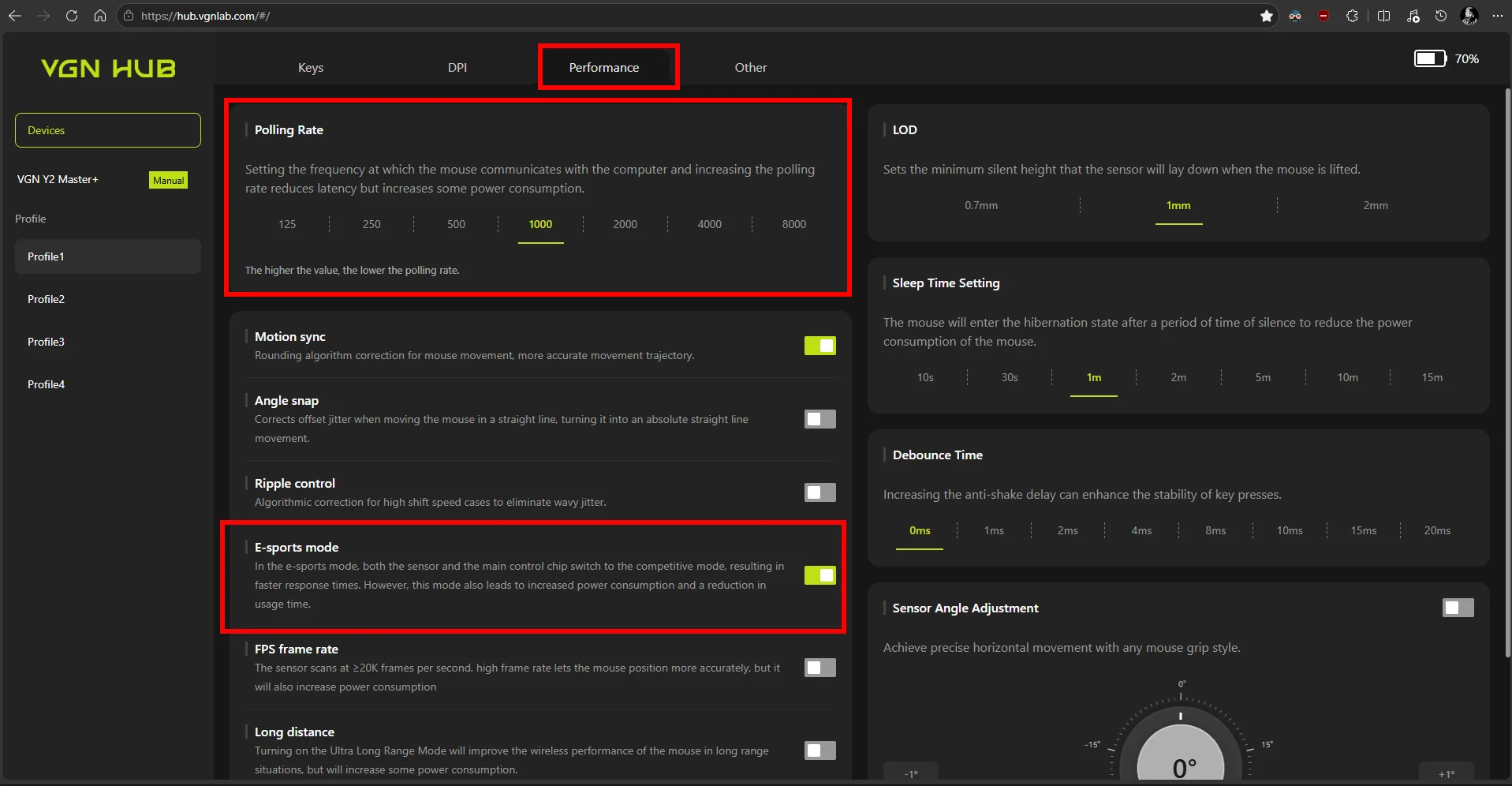Image resolution: width=1512 pixels, height=786 pixels.
Task: Click the mouse battery level icon
Action: (1430, 58)
